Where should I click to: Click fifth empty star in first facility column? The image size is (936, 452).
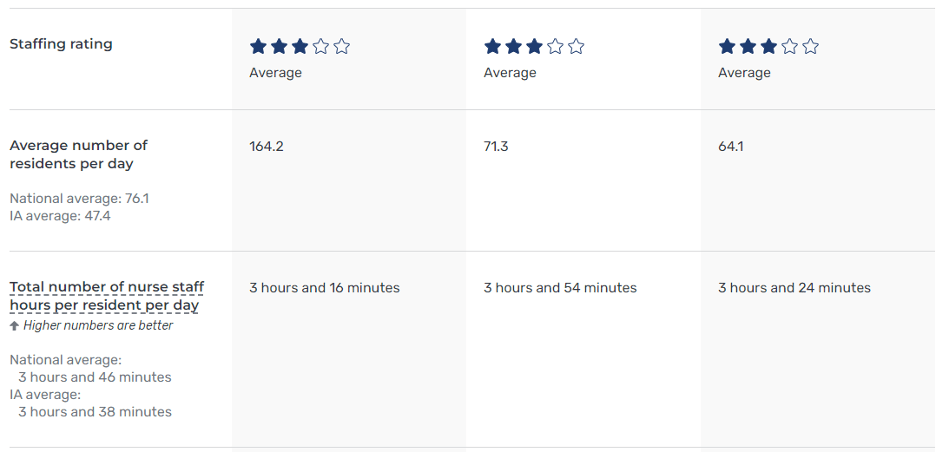click(x=342, y=46)
